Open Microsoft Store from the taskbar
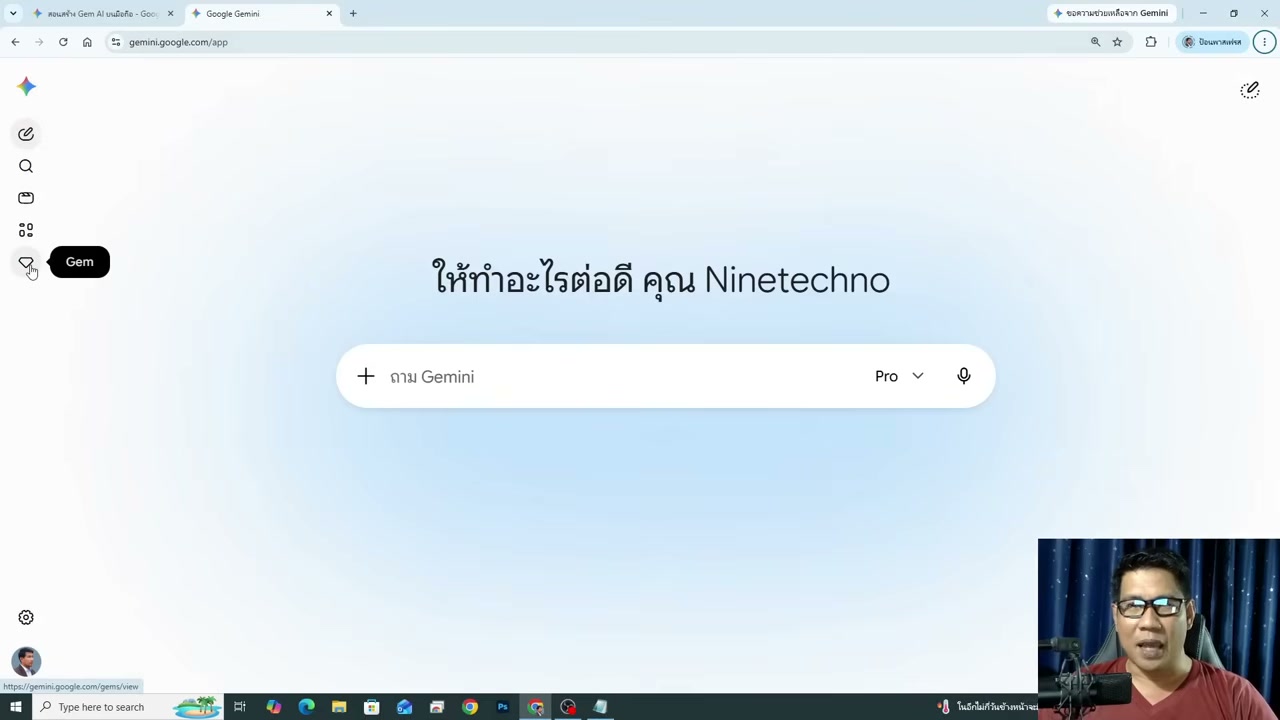The image size is (1280, 720). (x=372, y=707)
